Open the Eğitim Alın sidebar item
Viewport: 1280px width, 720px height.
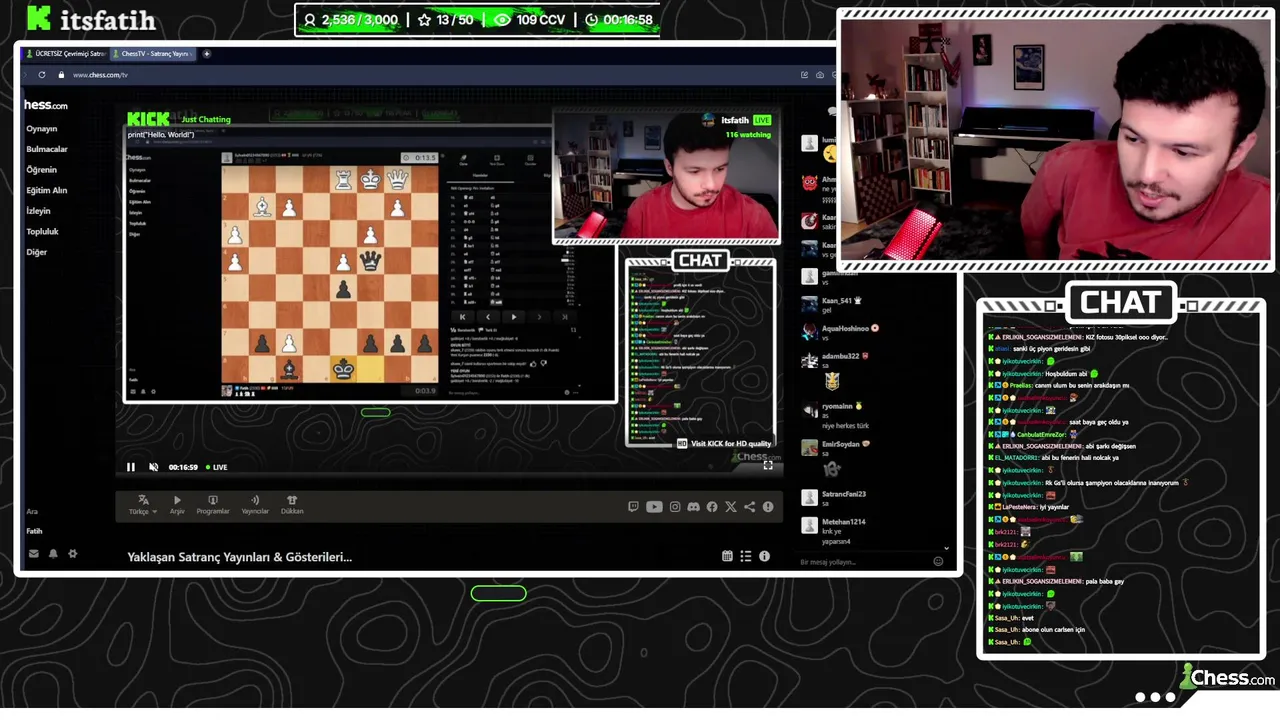point(46,190)
